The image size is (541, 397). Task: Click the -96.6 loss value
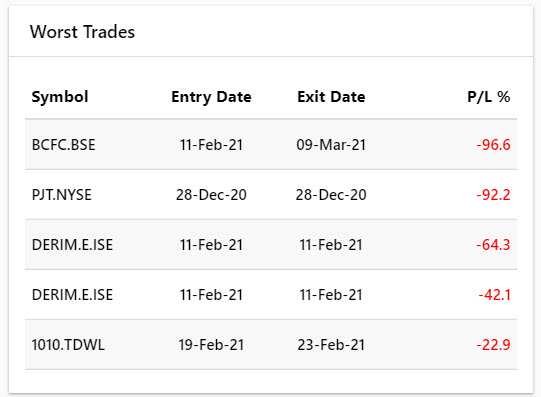[x=493, y=145]
